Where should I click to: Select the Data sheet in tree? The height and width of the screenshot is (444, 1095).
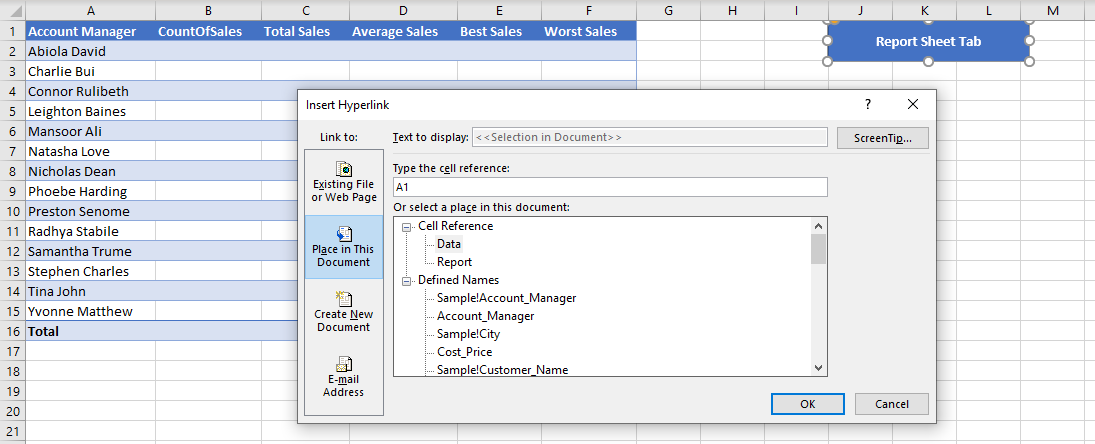449,244
